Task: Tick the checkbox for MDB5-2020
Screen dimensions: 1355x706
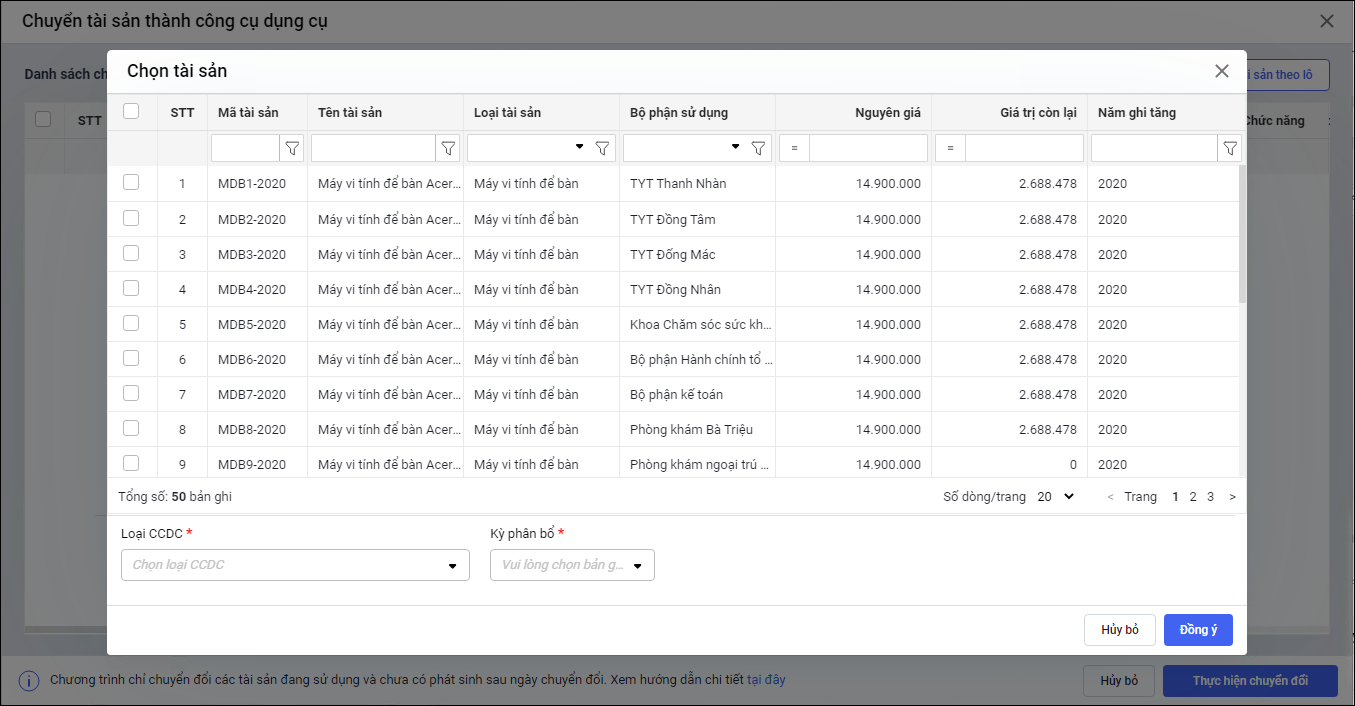Action: click(131, 323)
